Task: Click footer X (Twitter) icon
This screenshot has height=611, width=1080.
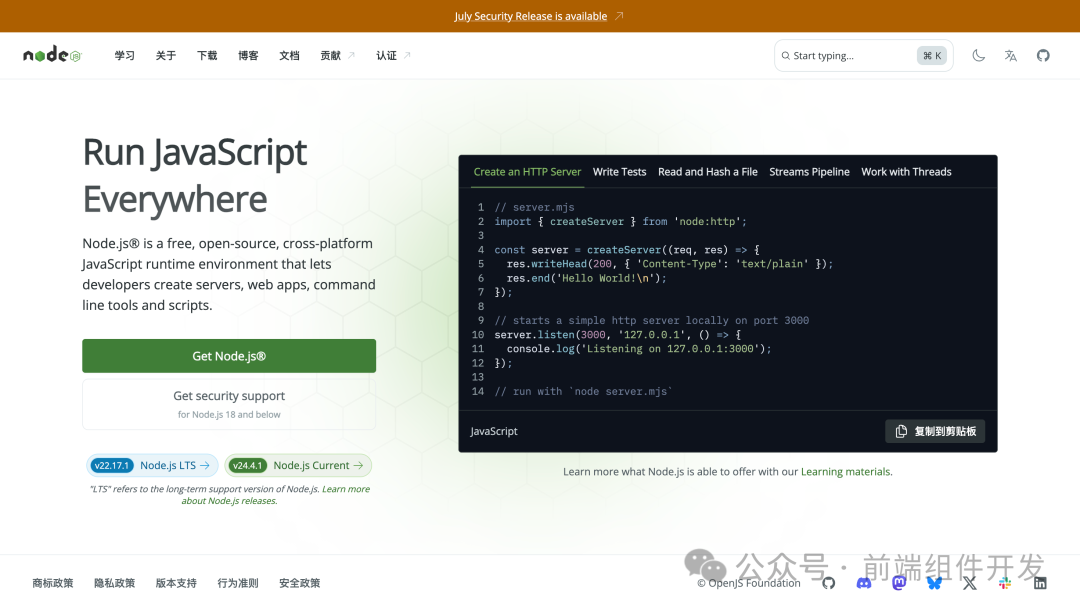Action: click(x=969, y=583)
